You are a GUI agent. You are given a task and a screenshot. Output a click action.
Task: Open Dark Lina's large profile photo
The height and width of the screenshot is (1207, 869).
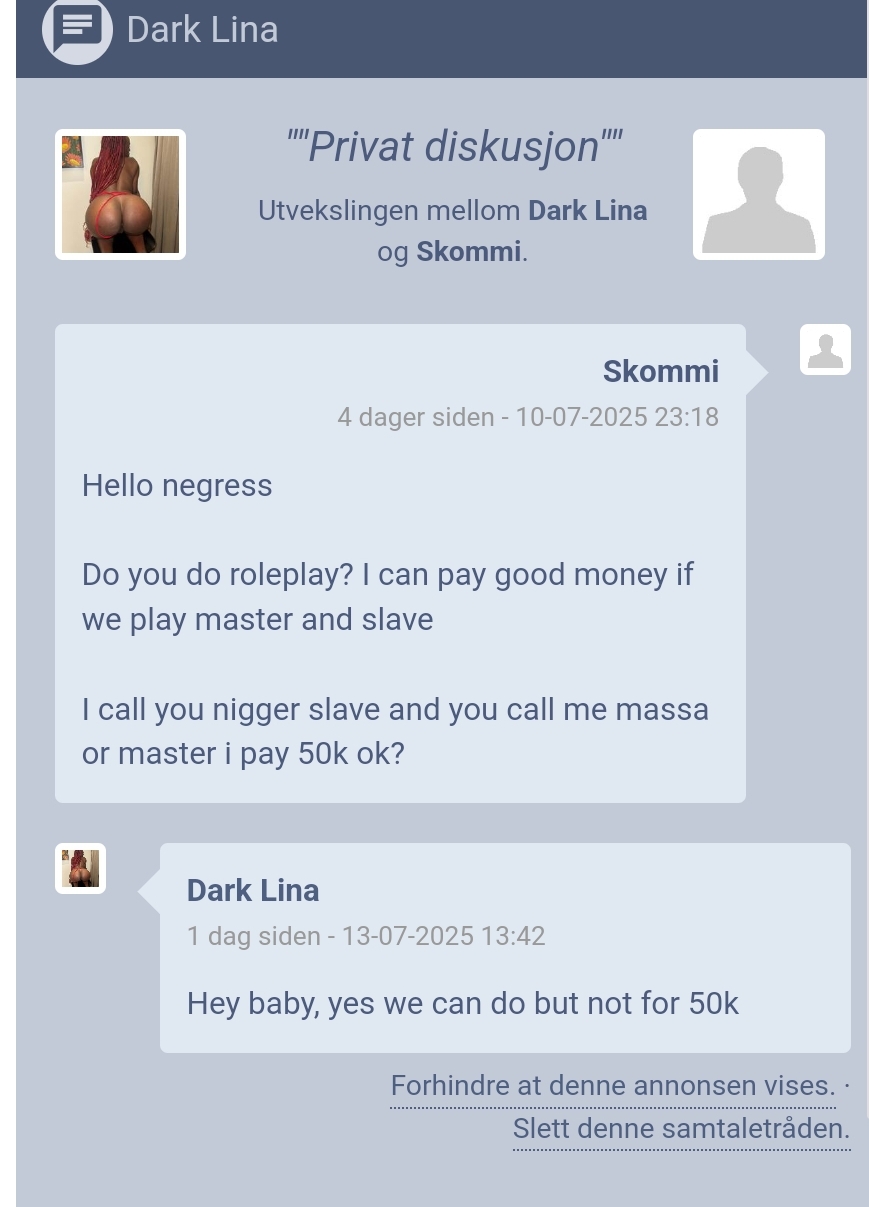coord(120,194)
